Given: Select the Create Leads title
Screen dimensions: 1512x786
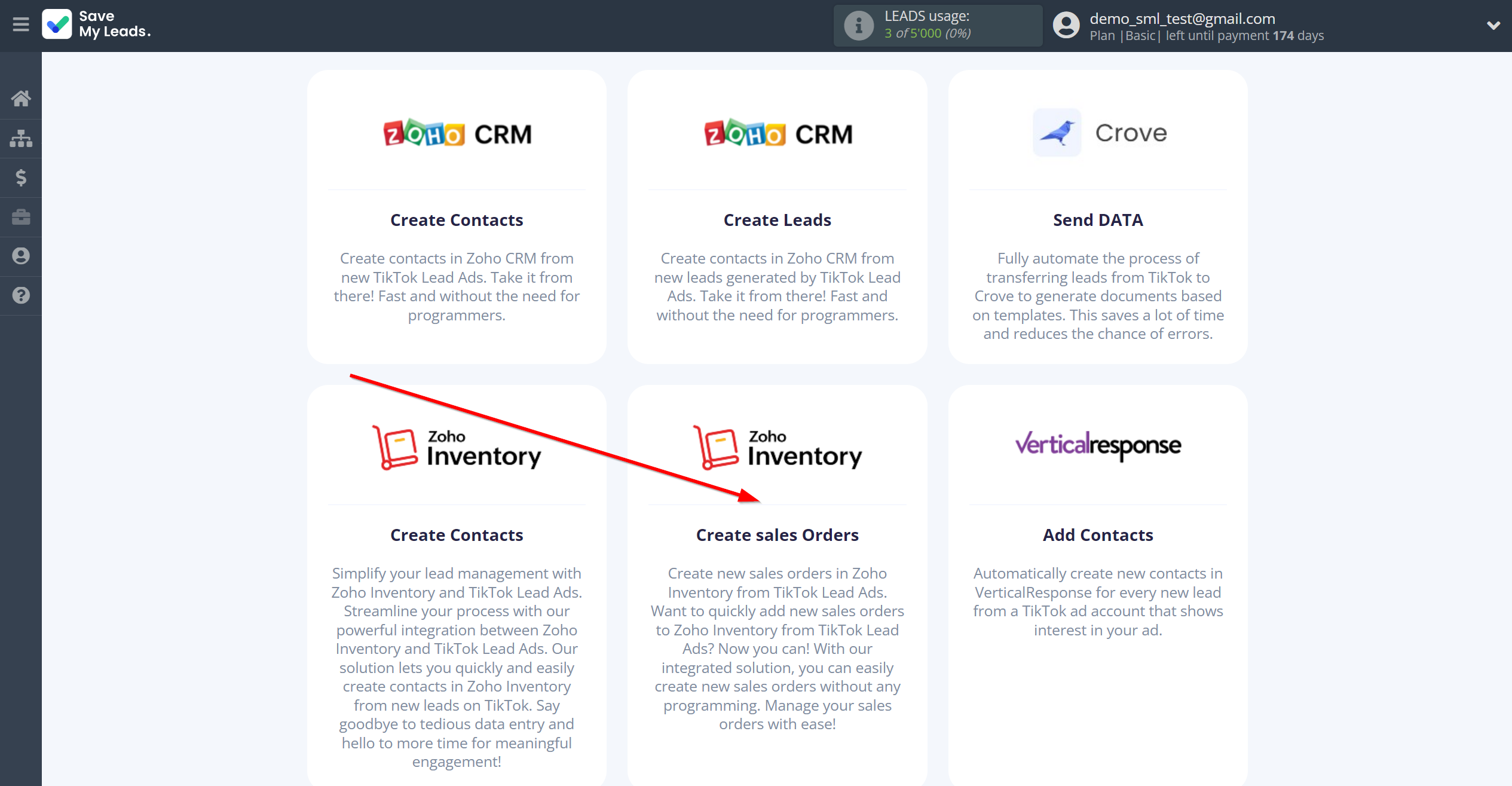Looking at the screenshot, I should [778, 220].
